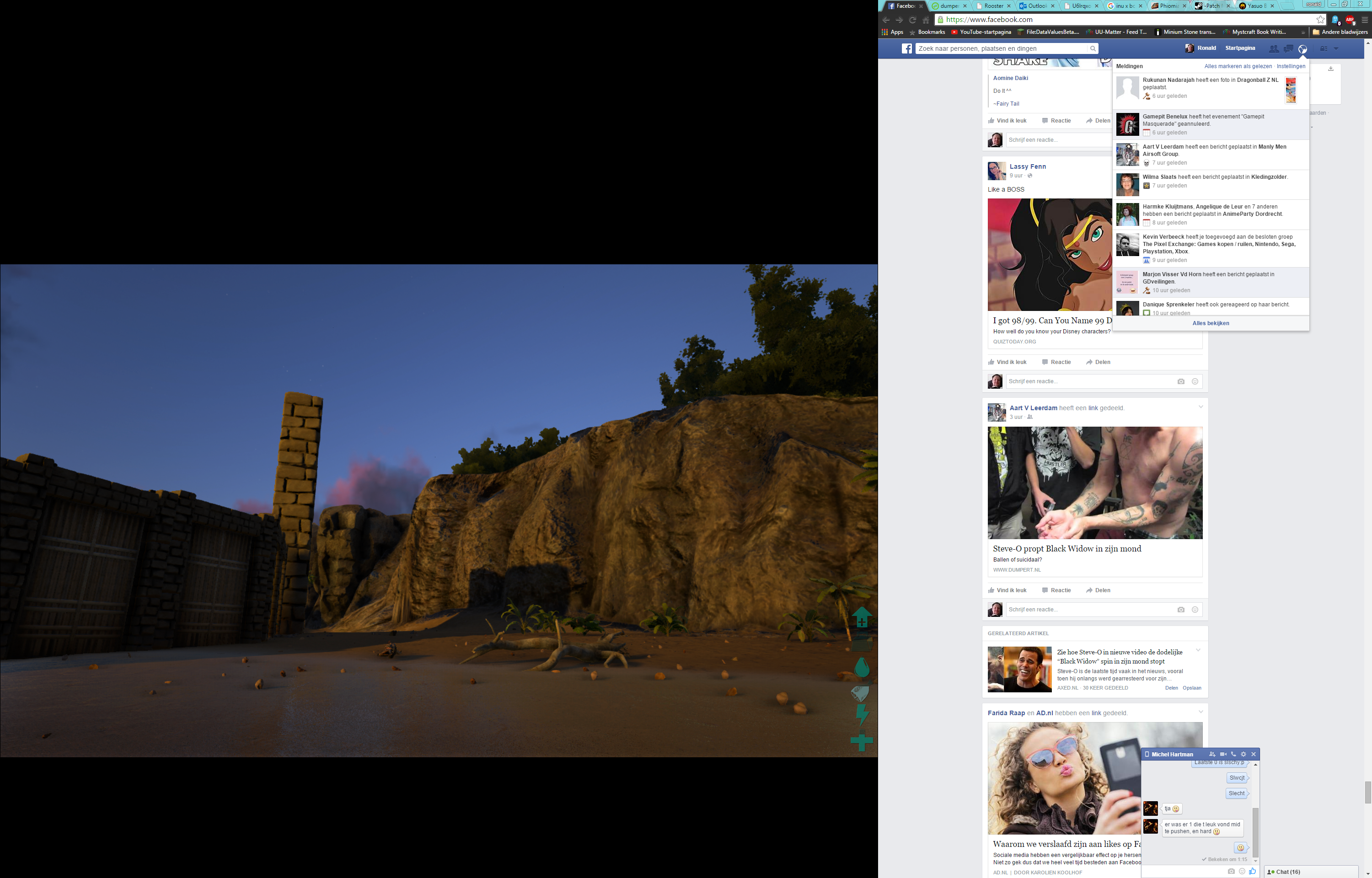The image size is (1372, 878).
Task: Open emoji picker in Michel Hartman chat
Action: 1242,871
